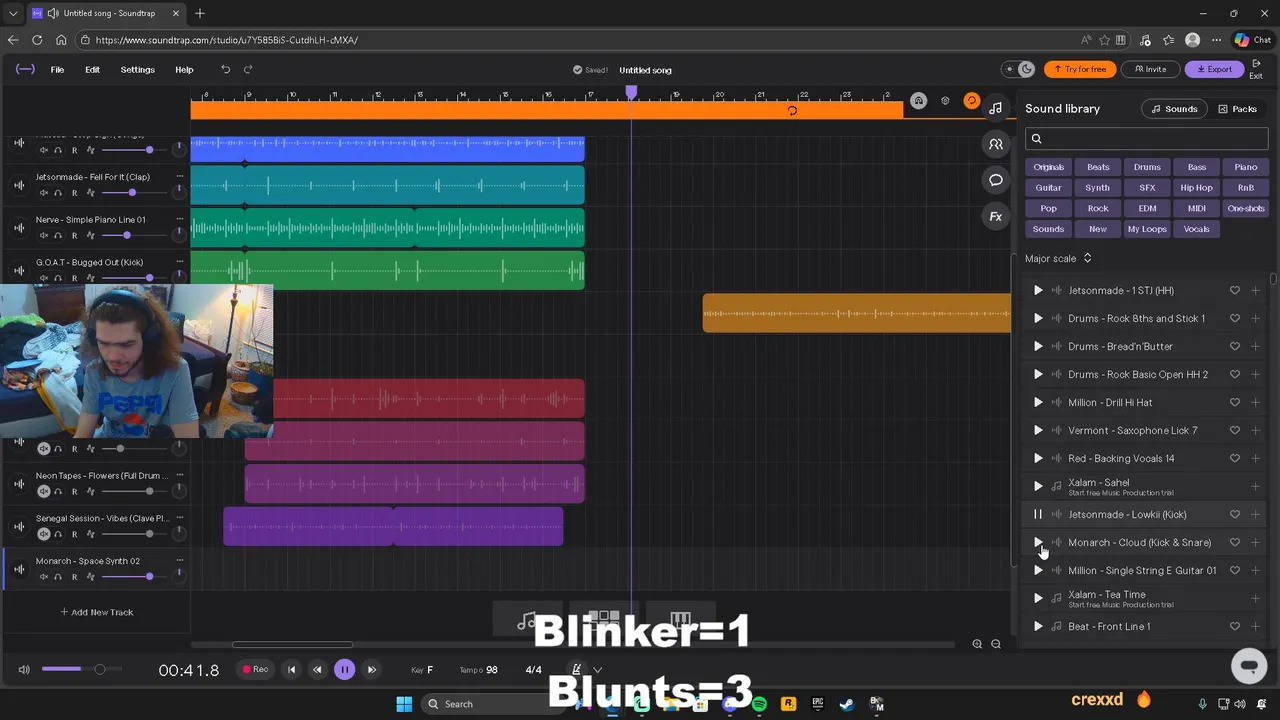Open options menu for Neon Tapes - Flowers track
The height and width of the screenshot is (720, 1280).
click(180, 476)
